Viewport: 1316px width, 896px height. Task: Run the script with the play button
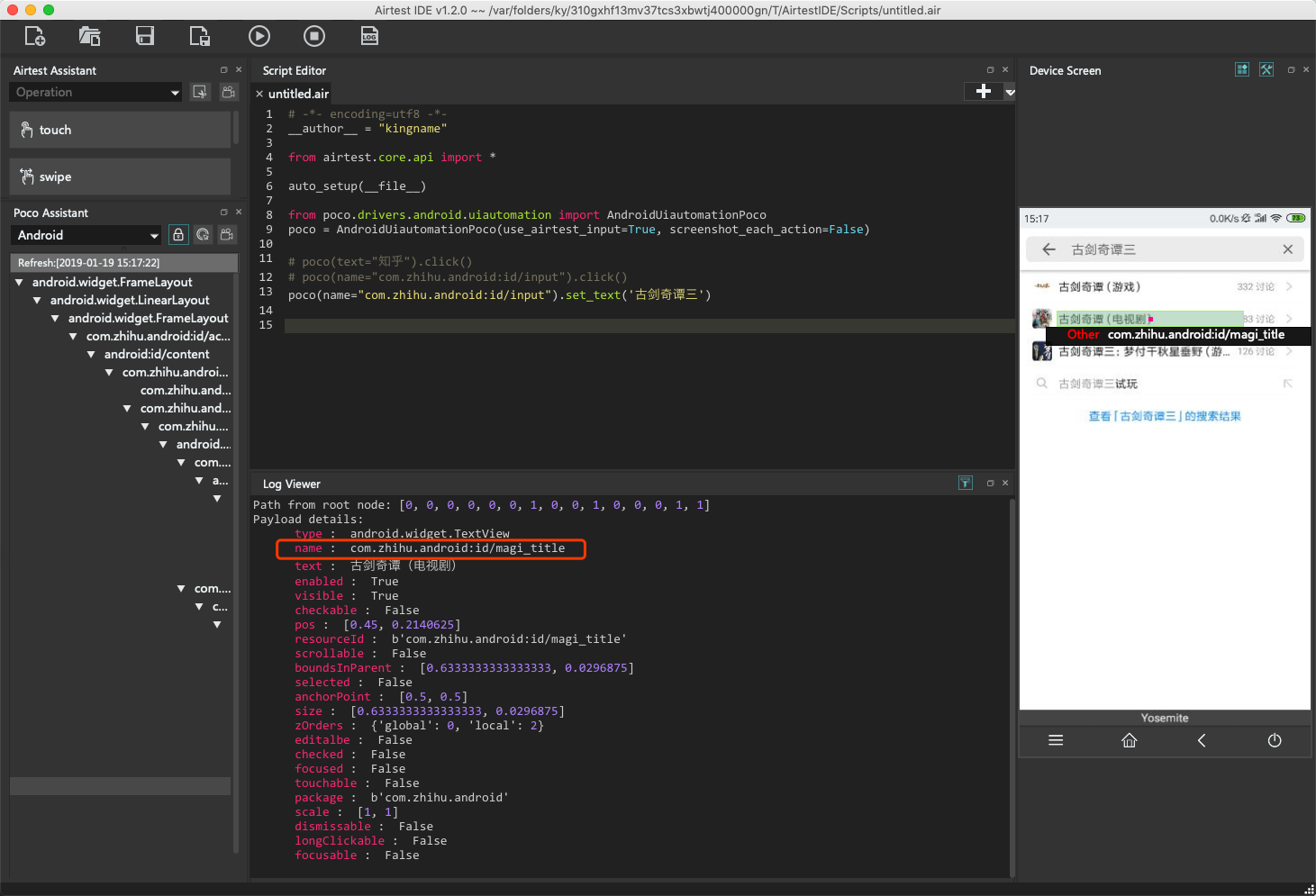(x=259, y=36)
